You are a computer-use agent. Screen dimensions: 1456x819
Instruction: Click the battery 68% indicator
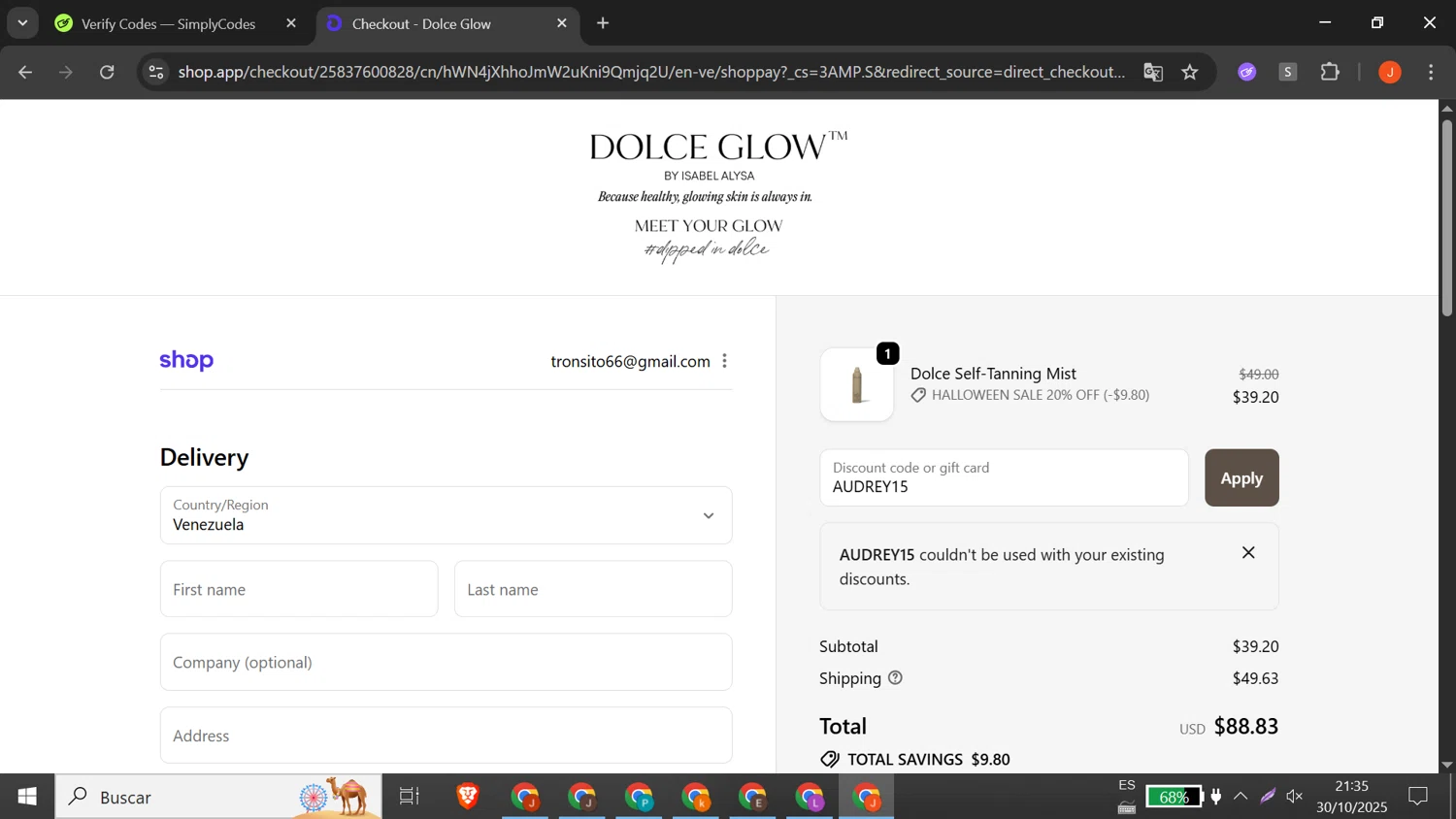(x=1175, y=797)
